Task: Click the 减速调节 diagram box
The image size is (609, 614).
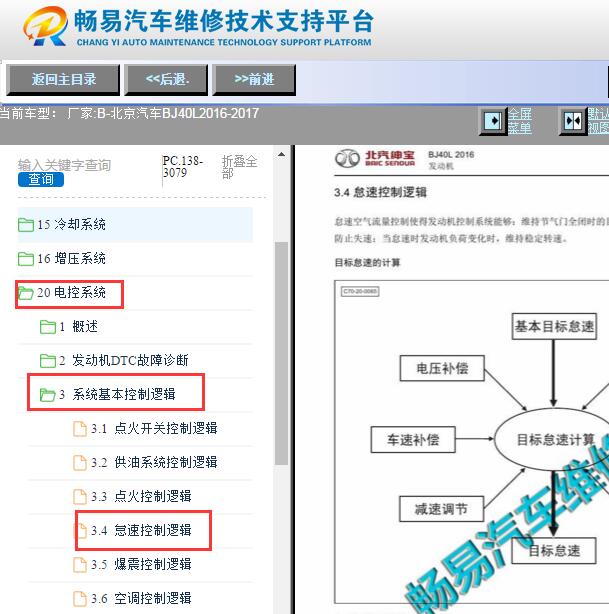Action: coord(441,509)
